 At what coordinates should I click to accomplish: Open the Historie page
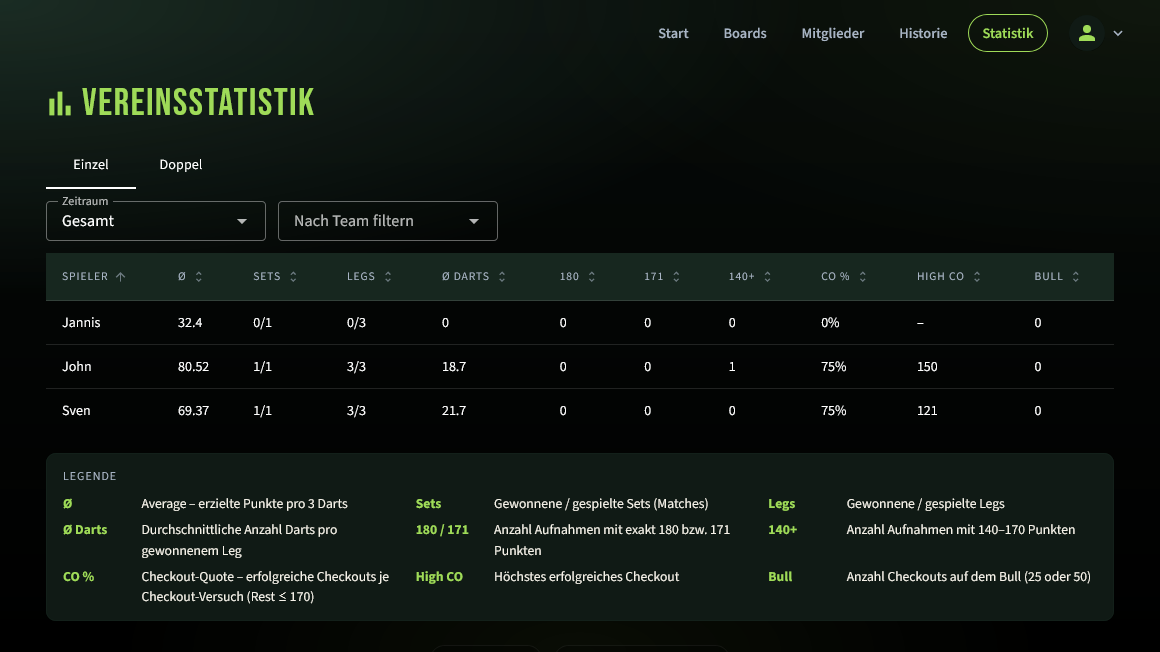[923, 33]
